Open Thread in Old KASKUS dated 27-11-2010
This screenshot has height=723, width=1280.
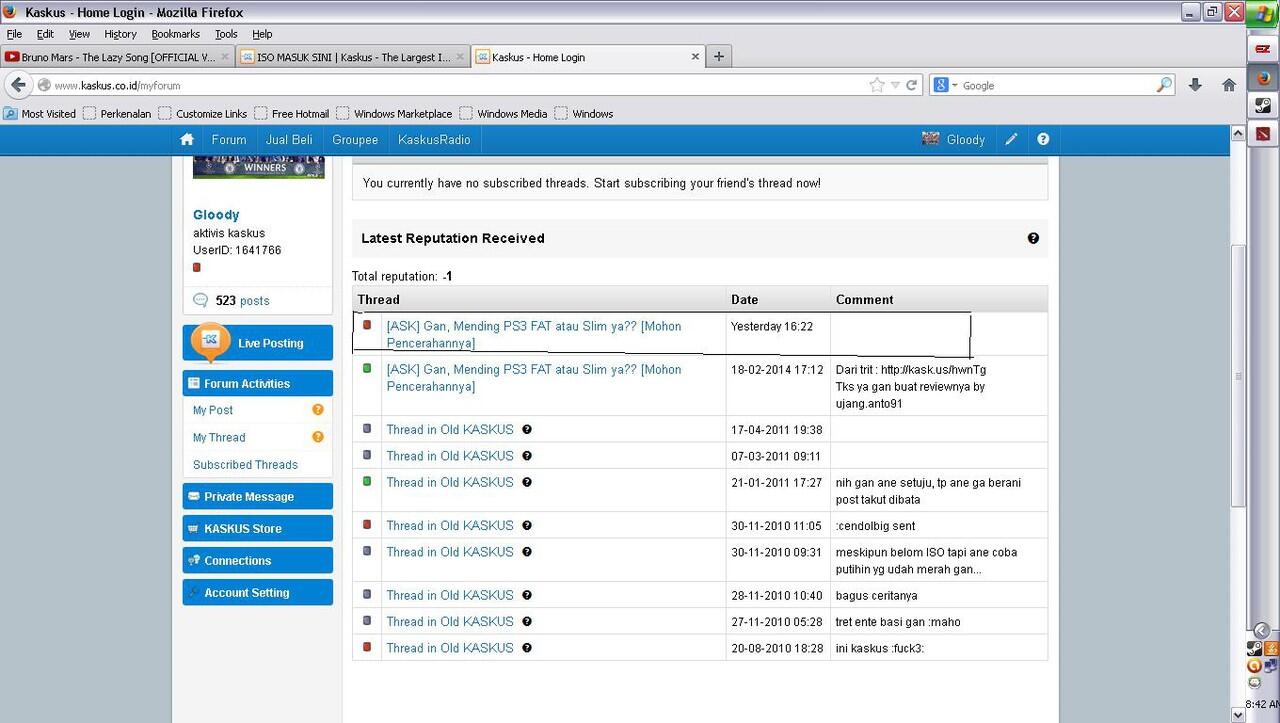[450, 622]
